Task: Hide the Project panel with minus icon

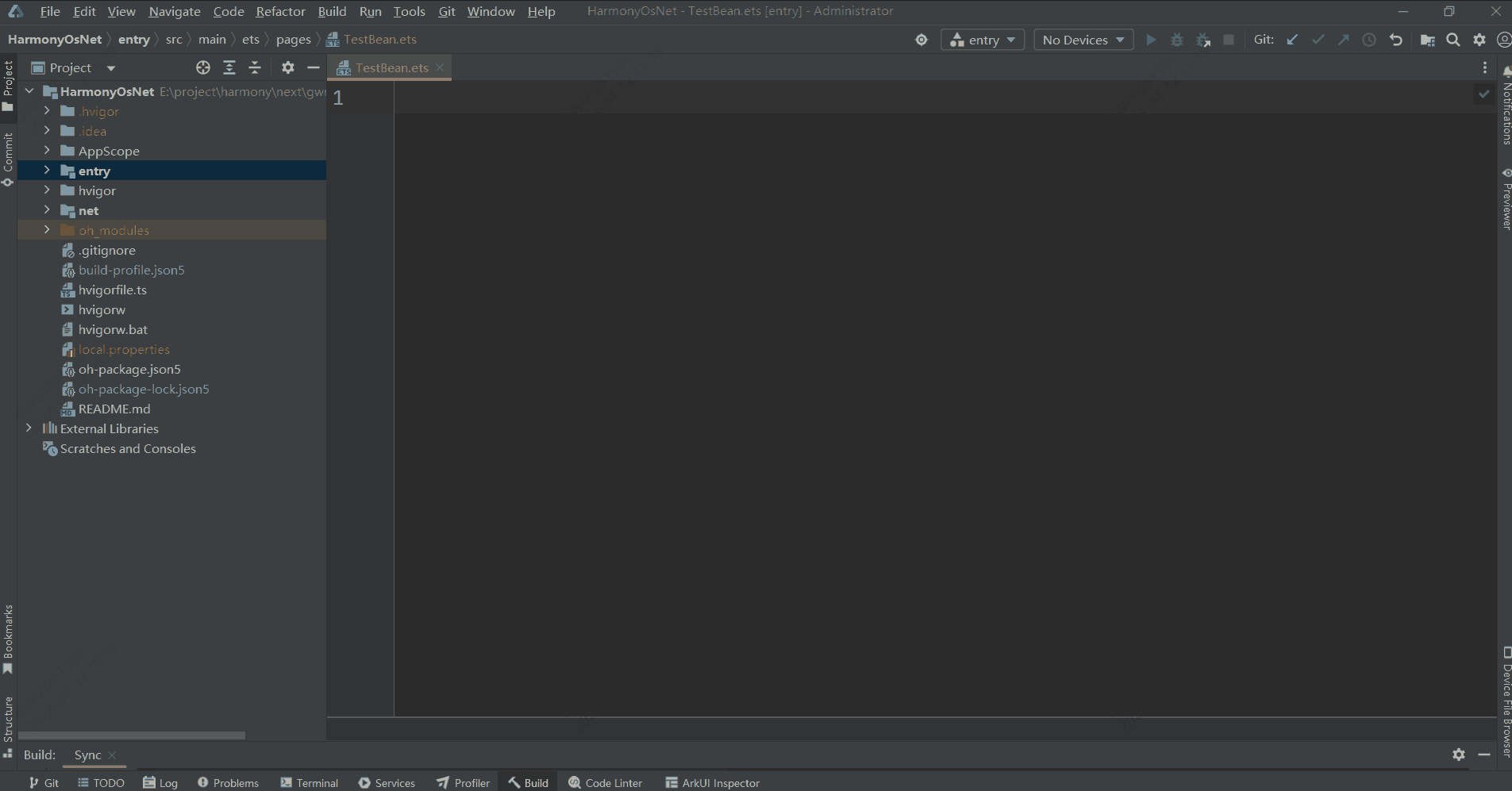Action: tap(314, 67)
